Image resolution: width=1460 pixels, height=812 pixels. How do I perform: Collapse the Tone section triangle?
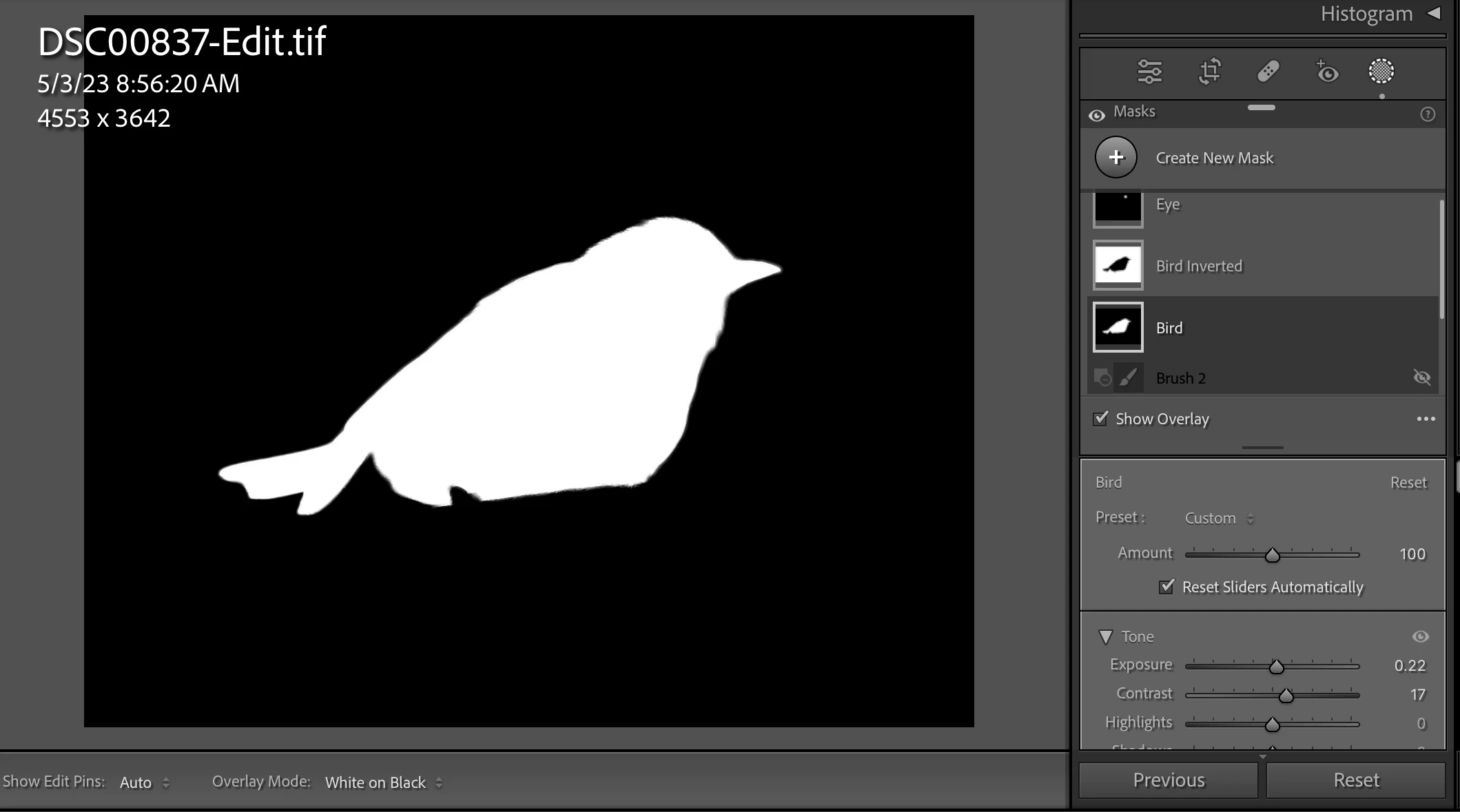pyautogui.click(x=1105, y=637)
